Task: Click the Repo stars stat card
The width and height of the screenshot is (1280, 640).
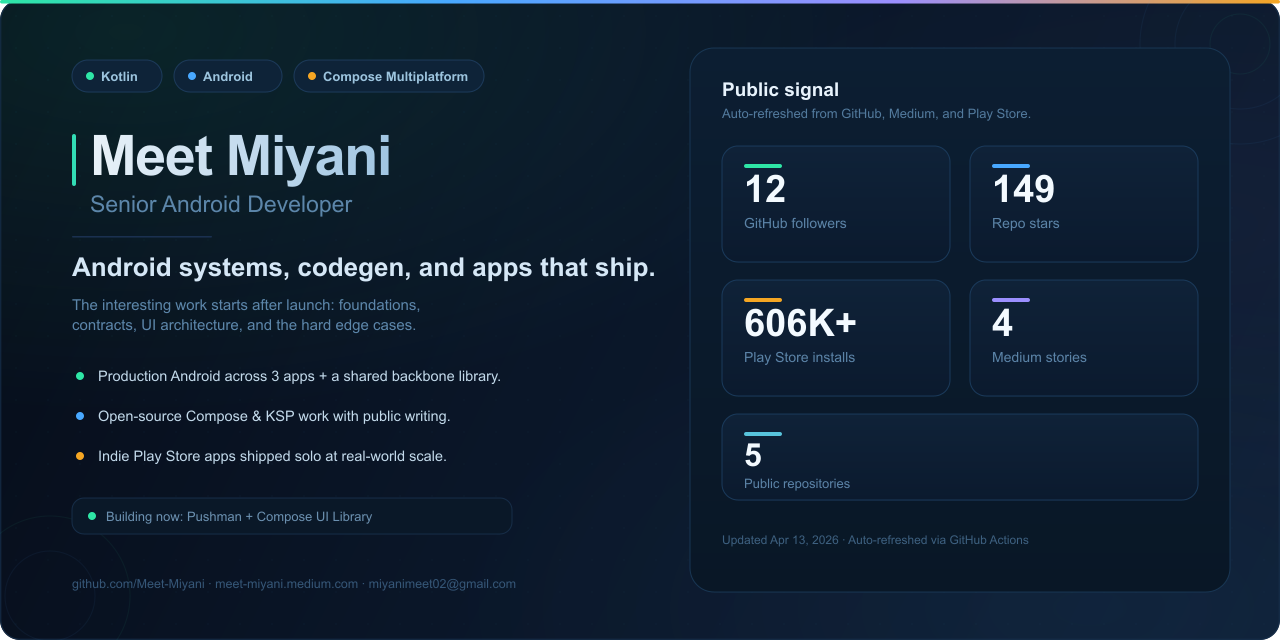Action: (1084, 204)
